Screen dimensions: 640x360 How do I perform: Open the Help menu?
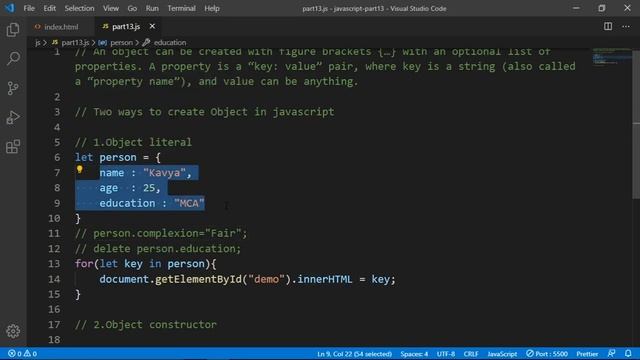(x=212, y=8)
